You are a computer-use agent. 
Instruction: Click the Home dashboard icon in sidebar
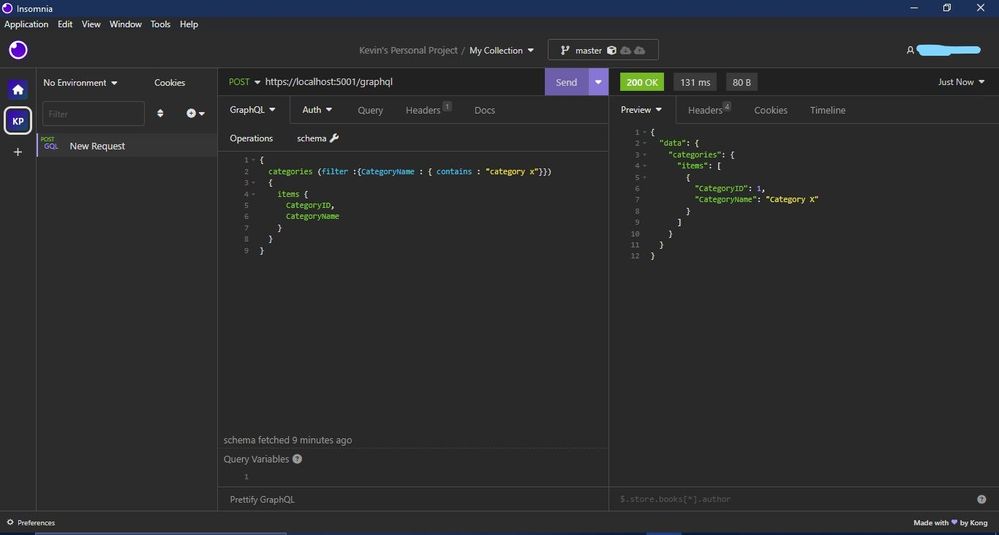[18, 89]
